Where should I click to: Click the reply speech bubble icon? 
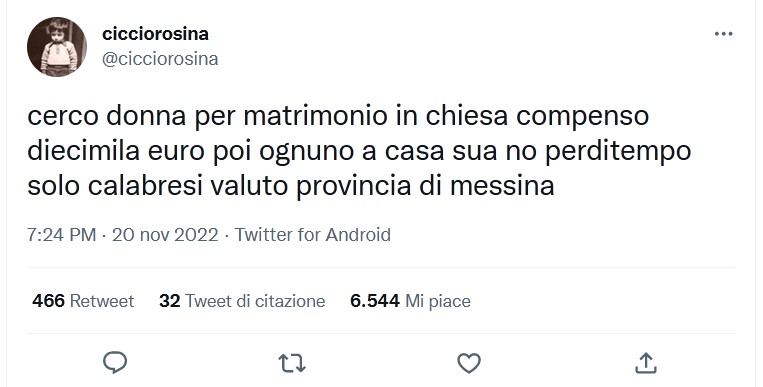(x=115, y=363)
